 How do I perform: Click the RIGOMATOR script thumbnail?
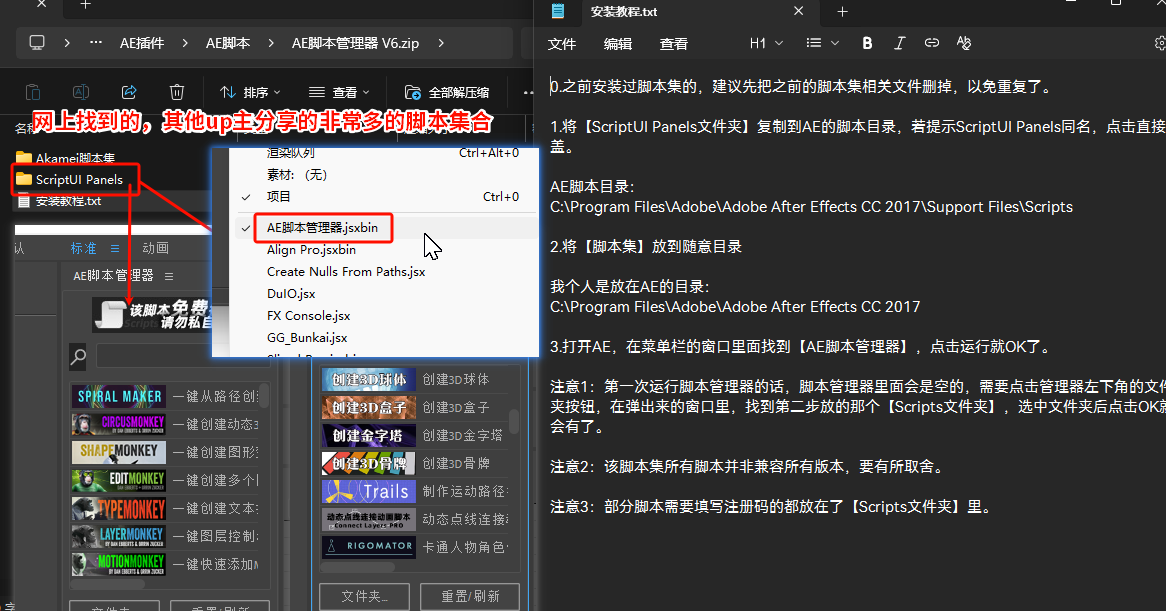pos(369,547)
